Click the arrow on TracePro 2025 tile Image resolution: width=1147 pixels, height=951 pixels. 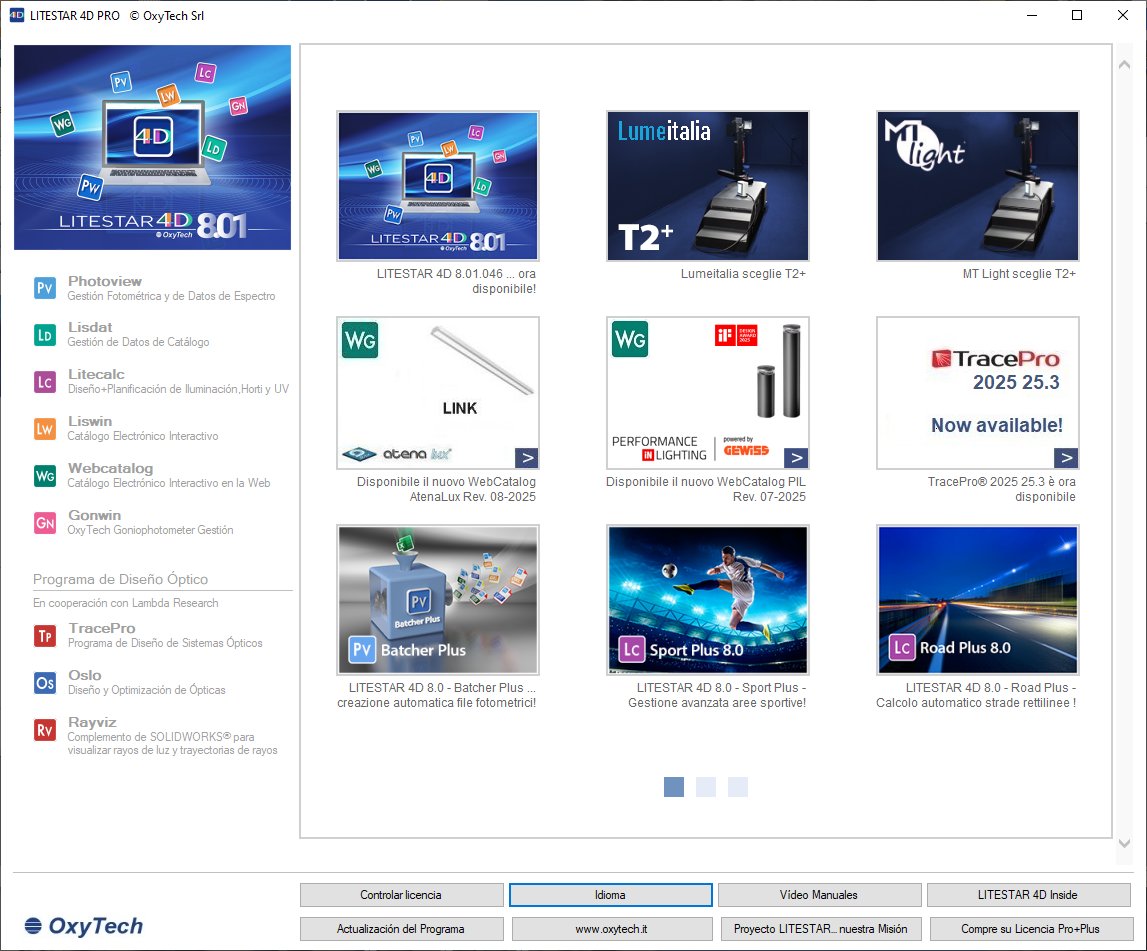click(x=1066, y=458)
